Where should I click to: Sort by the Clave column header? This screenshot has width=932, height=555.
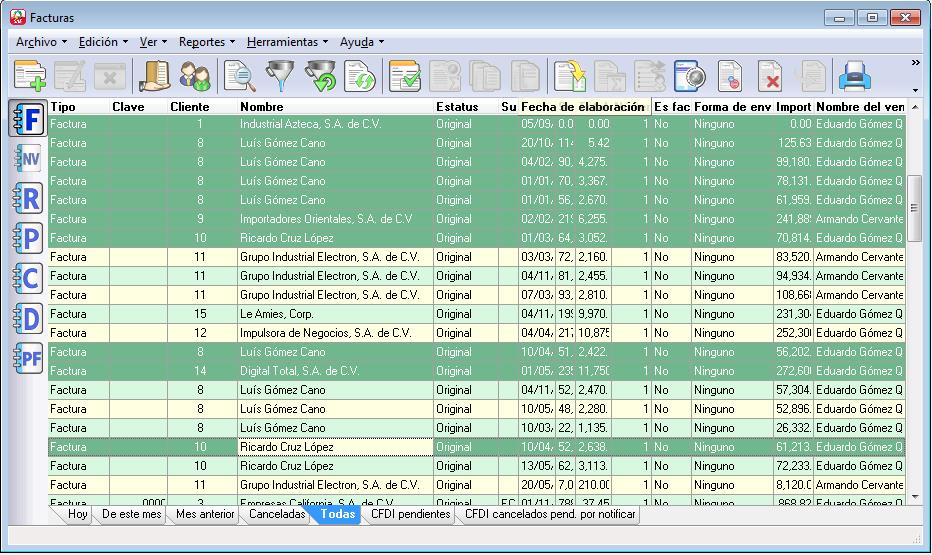(138, 106)
